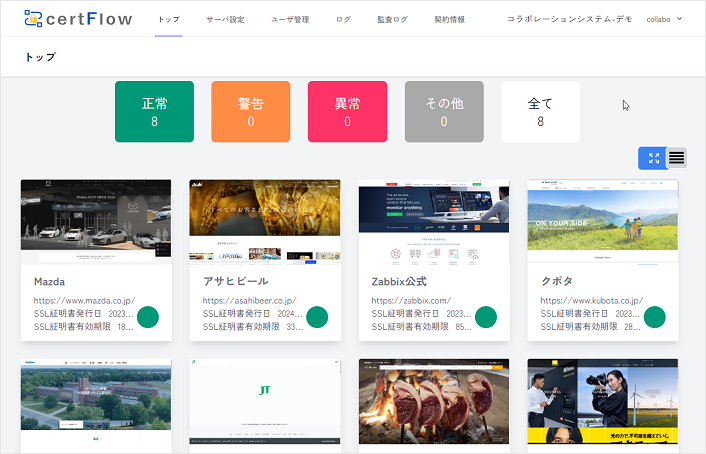The width and height of the screenshot is (706, 454).
Task: Click the certFlow logo
Action: [78, 19]
